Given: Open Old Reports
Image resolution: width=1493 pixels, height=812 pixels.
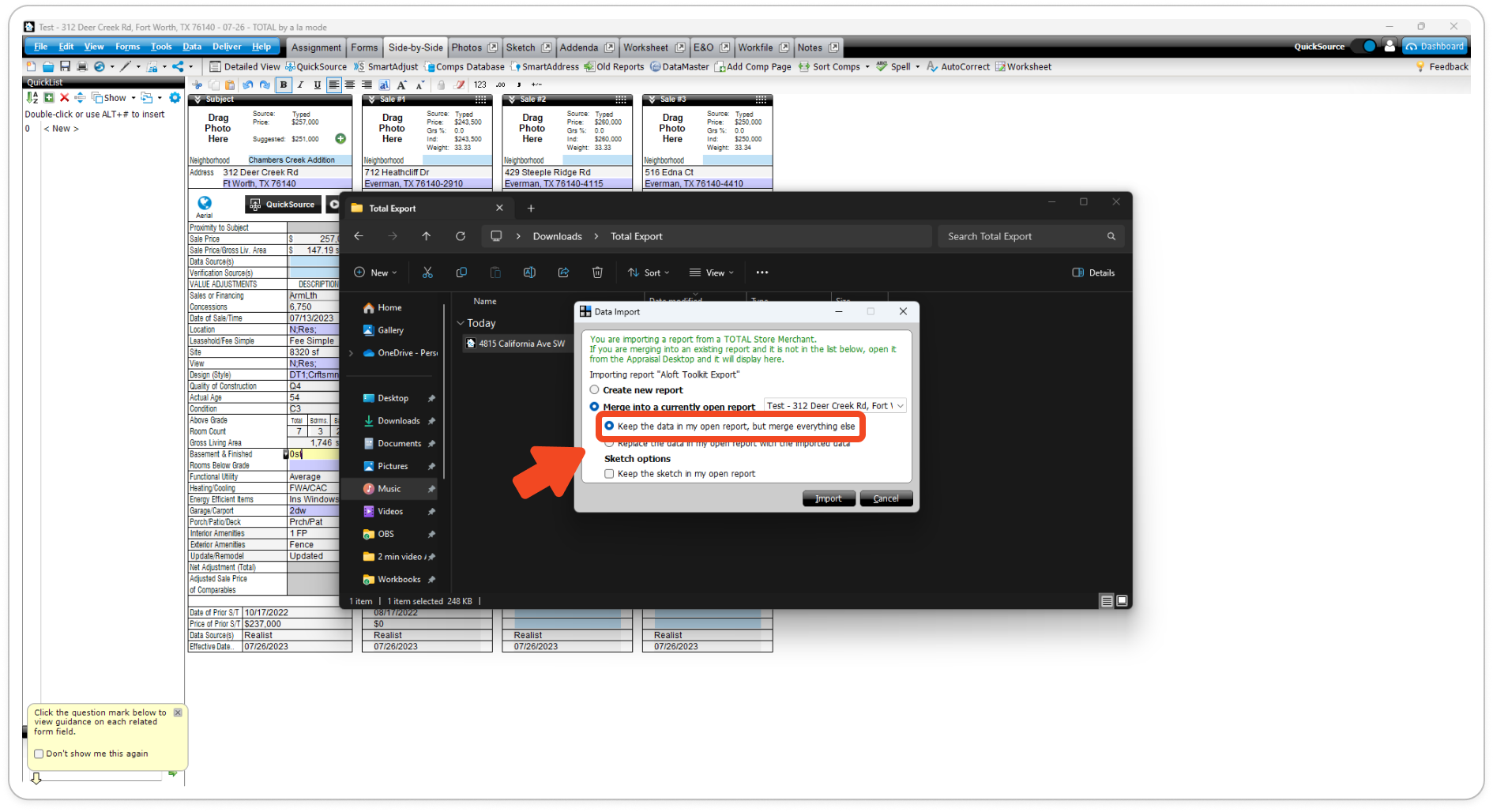Looking at the screenshot, I should coord(614,67).
